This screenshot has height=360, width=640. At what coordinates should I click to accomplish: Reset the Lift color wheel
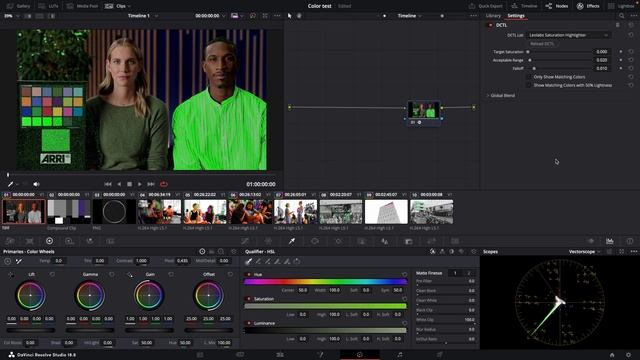(x=52, y=274)
